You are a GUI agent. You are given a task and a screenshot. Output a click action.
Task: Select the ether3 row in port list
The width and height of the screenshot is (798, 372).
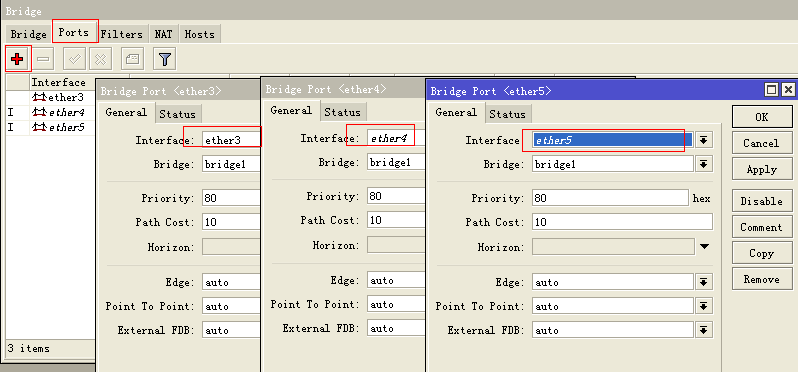point(50,97)
